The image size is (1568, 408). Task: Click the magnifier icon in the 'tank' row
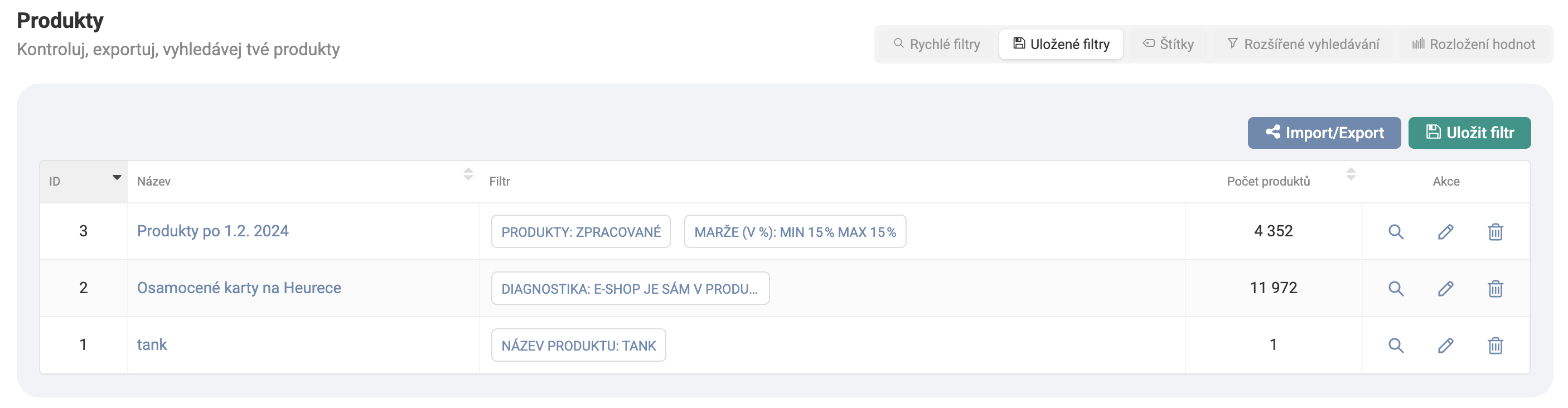click(x=1395, y=346)
